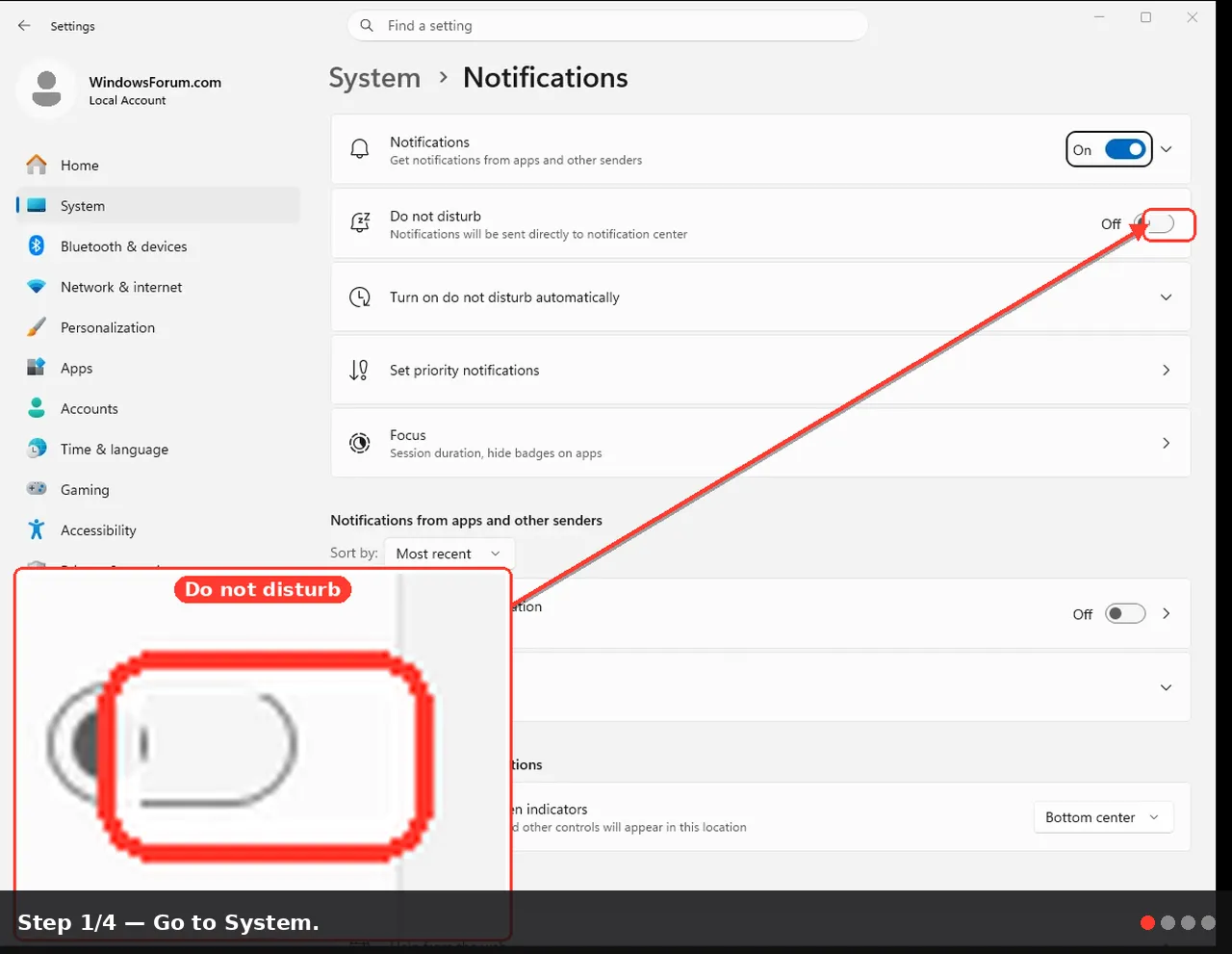This screenshot has height=954, width=1232.
Task: Open the Most recent sort dropdown
Action: coord(449,554)
